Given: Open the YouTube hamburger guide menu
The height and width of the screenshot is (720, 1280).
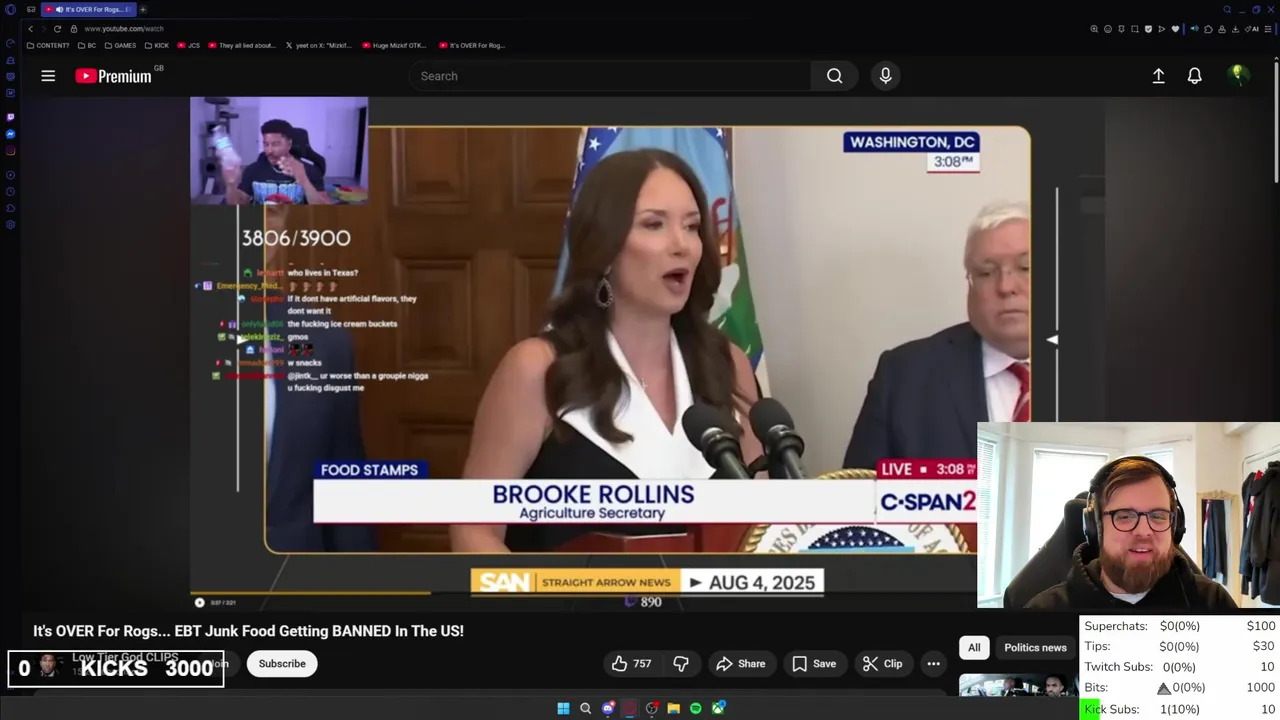Looking at the screenshot, I should (x=48, y=76).
